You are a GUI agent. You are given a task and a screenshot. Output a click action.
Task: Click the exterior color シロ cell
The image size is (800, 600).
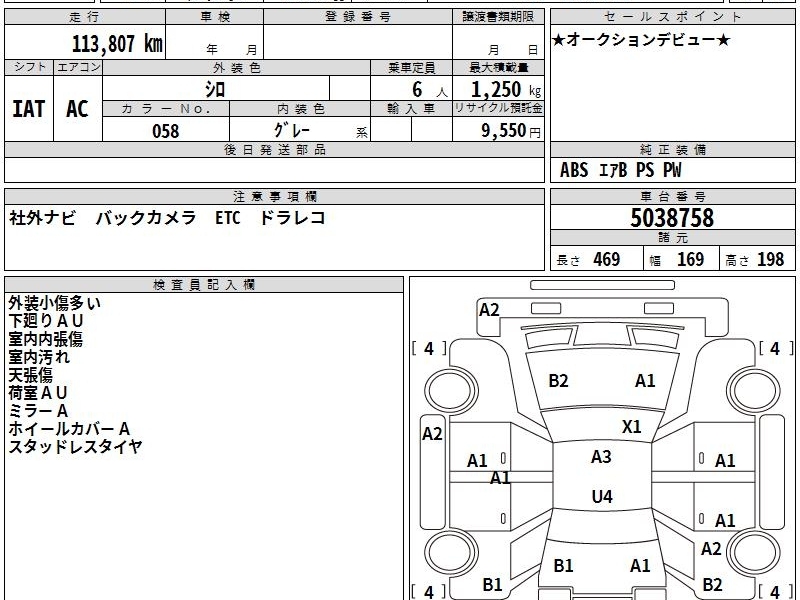[216, 88]
